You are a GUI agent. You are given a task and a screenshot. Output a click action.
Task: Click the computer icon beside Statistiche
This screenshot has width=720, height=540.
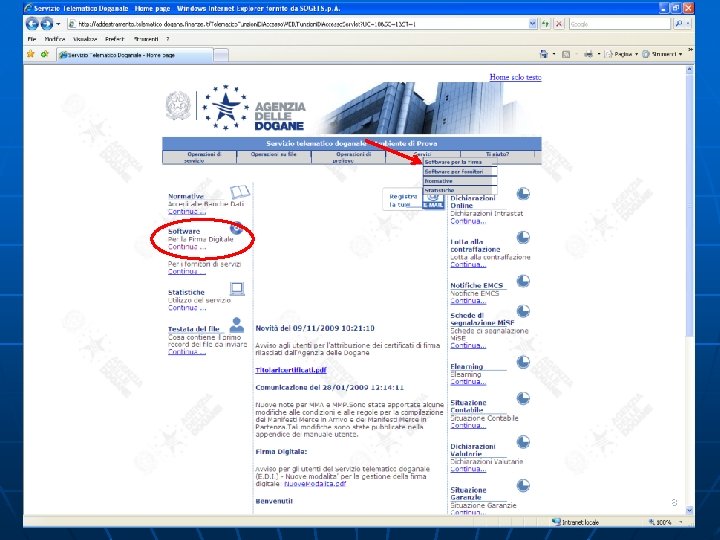237,289
